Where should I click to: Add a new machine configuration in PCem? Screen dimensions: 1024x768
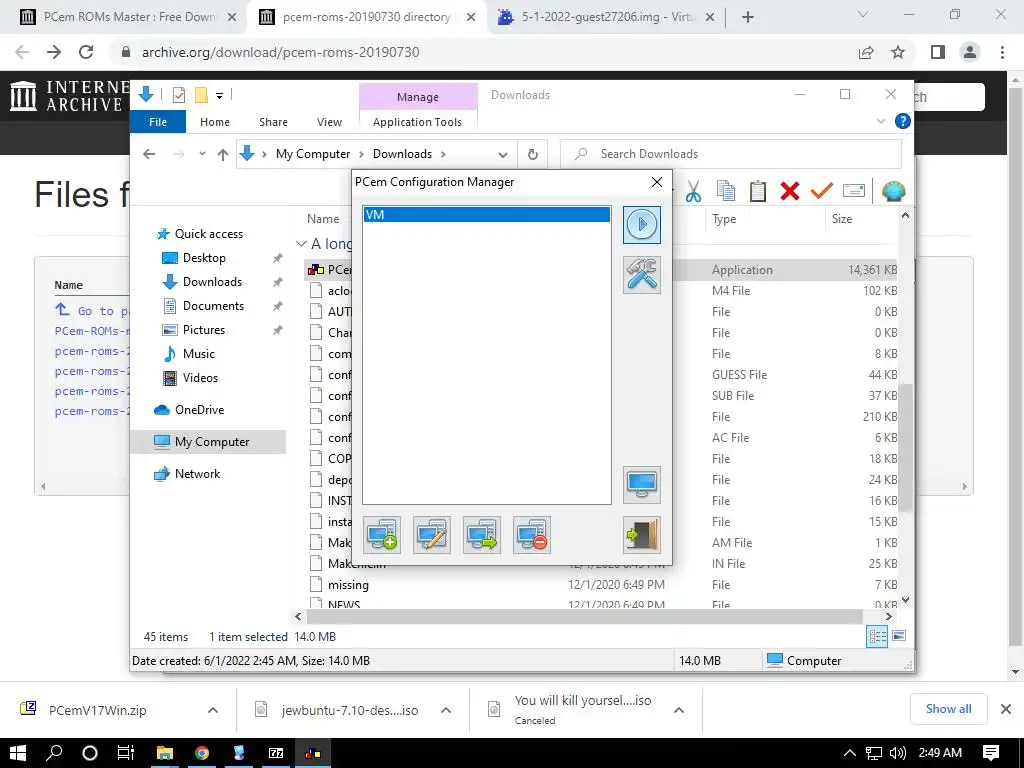point(382,535)
